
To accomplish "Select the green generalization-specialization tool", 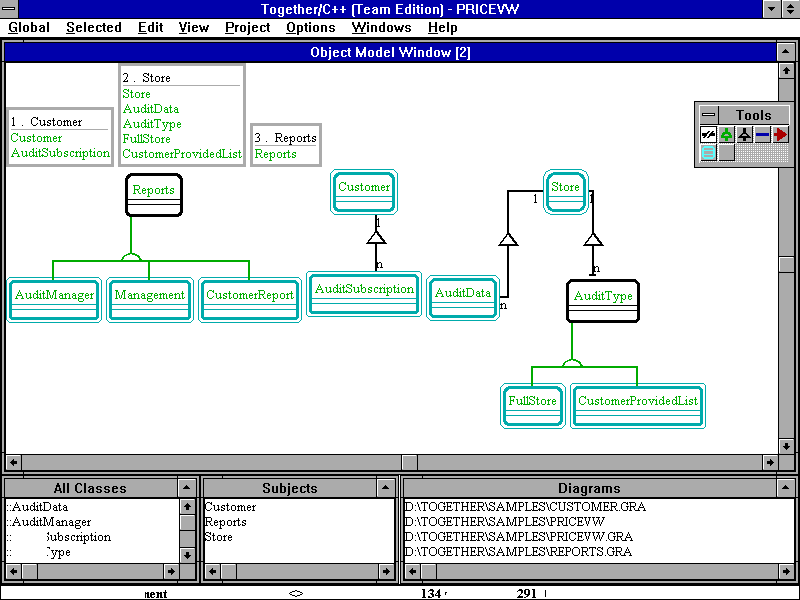I will pos(726,134).
